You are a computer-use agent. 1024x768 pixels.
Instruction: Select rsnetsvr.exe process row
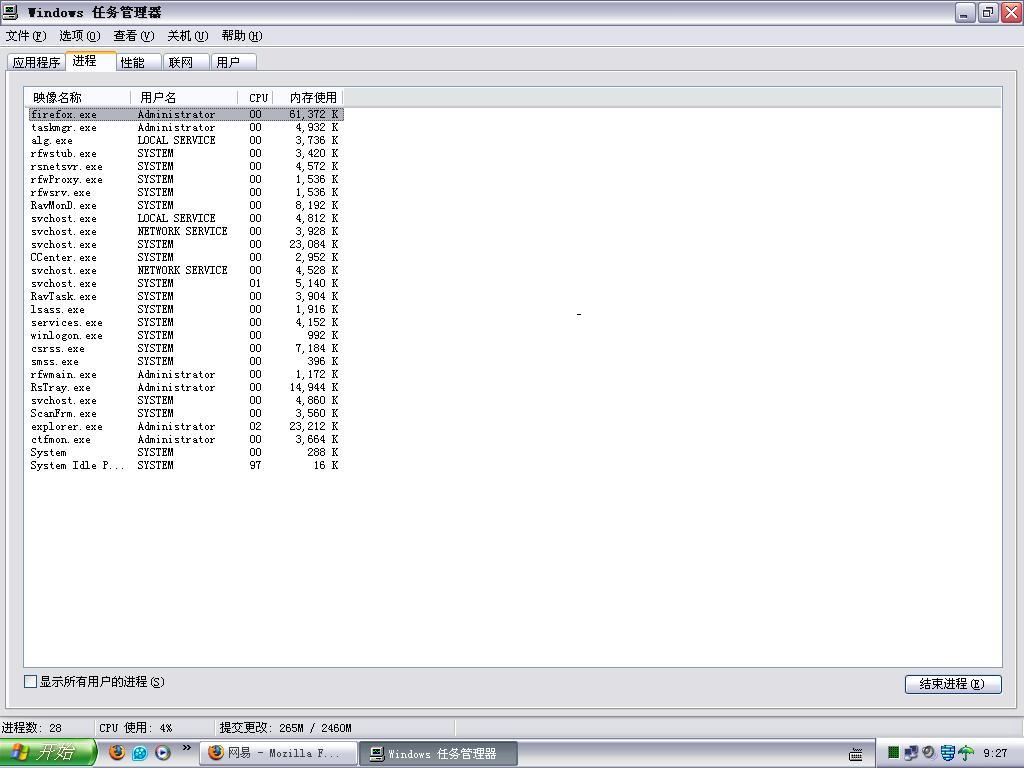186,167
